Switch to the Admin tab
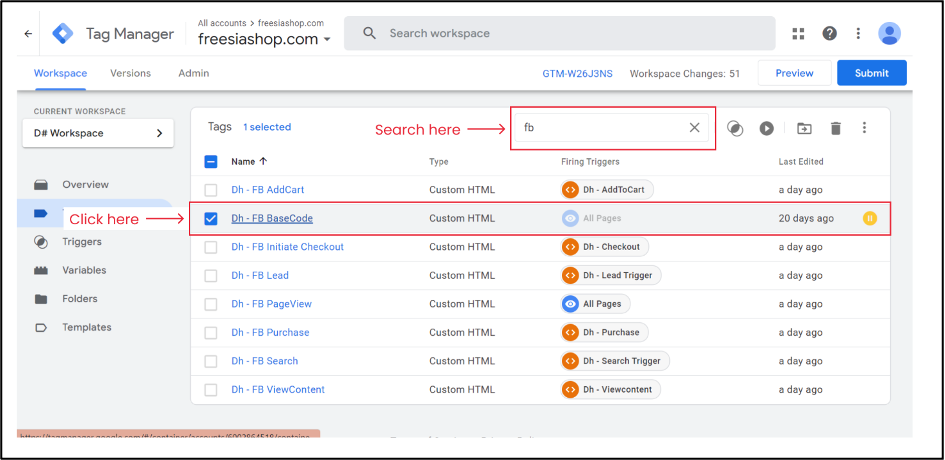 (193, 74)
